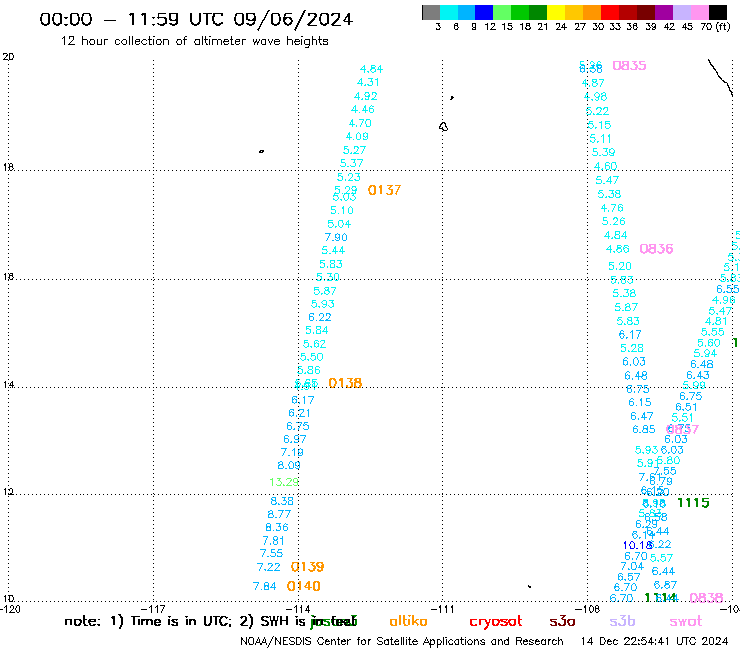Click the pink time label 0838
This screenshot has width=740, height=650.
706,598
